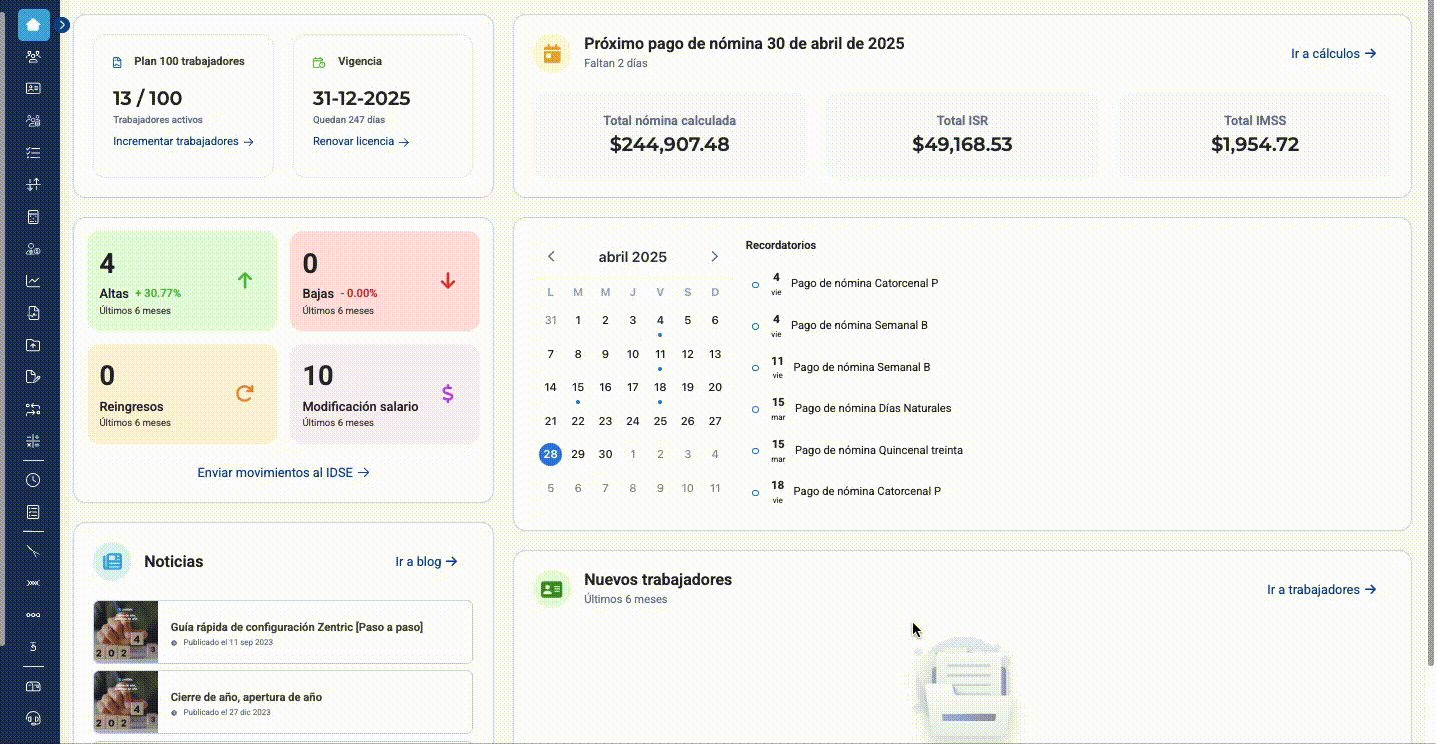The image size is (1436, 744).
Task: Go to next month in calendar
Action: (x=714, y=257)
